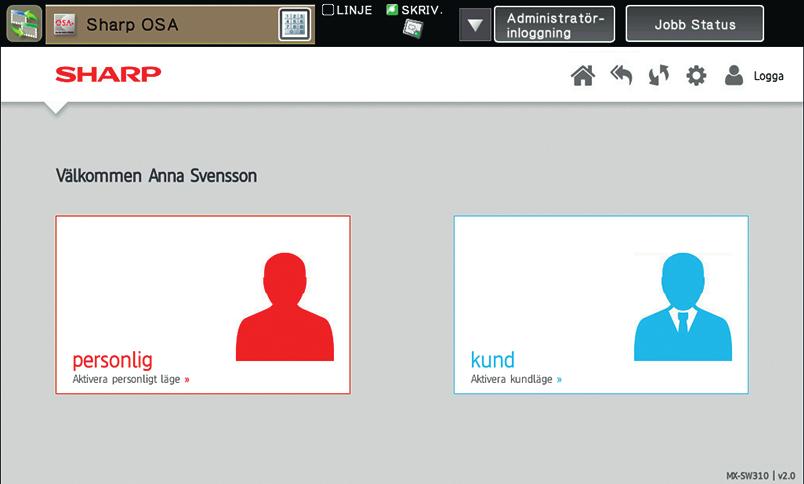804x484 pixels.
Task: Click the red person silhouette
Action: point(285,307)
